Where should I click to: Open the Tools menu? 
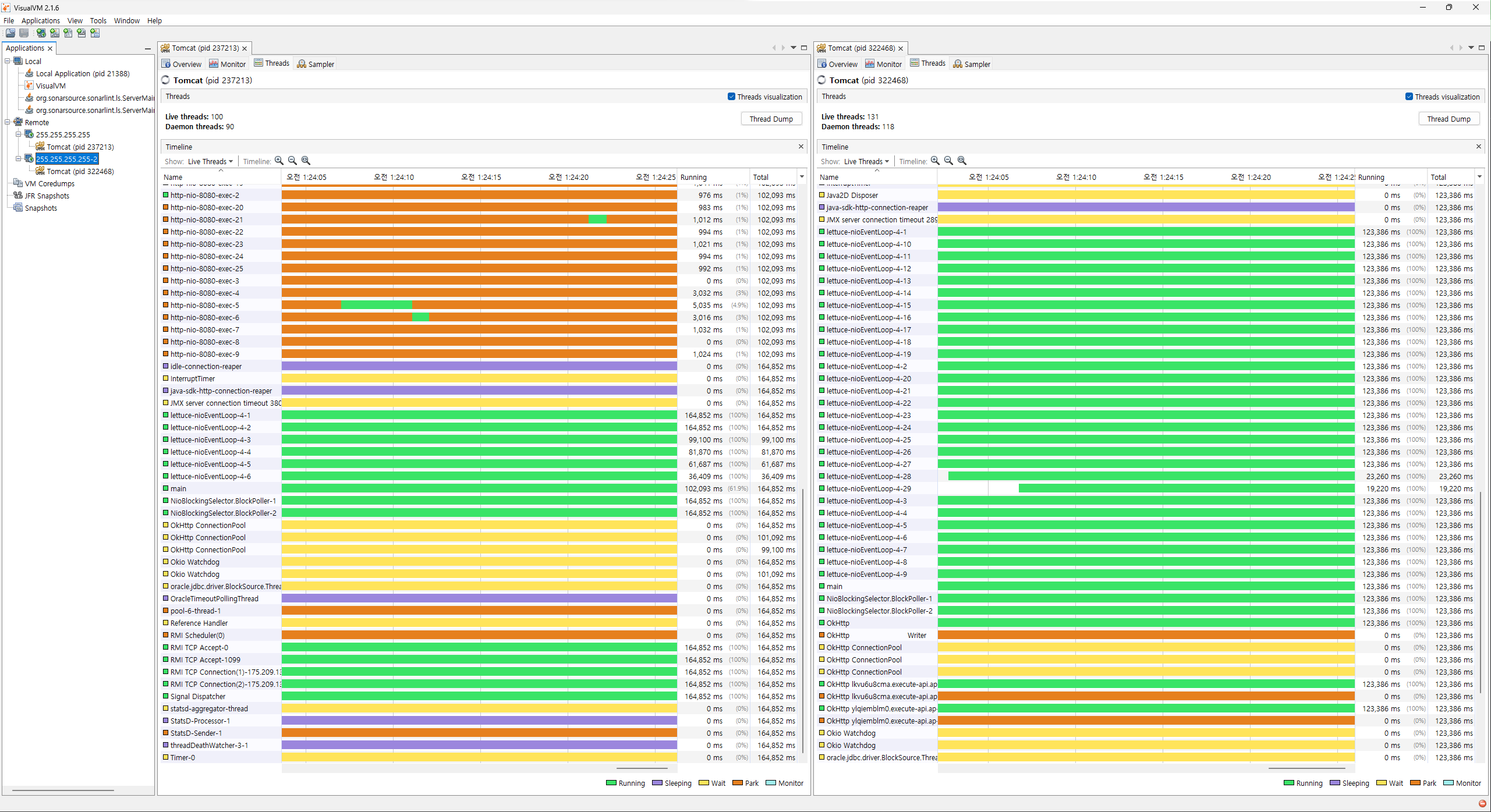[98, 20]
